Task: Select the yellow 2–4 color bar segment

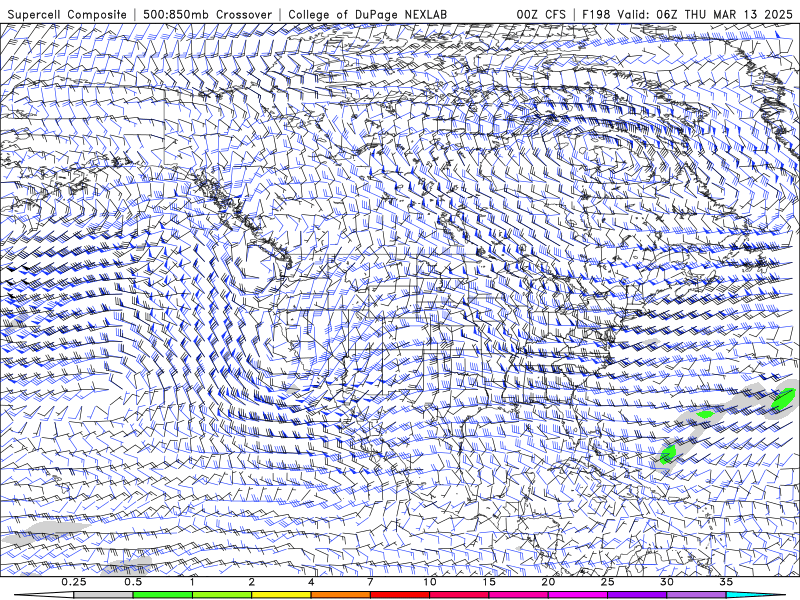Action: click(x=281, y=595)
